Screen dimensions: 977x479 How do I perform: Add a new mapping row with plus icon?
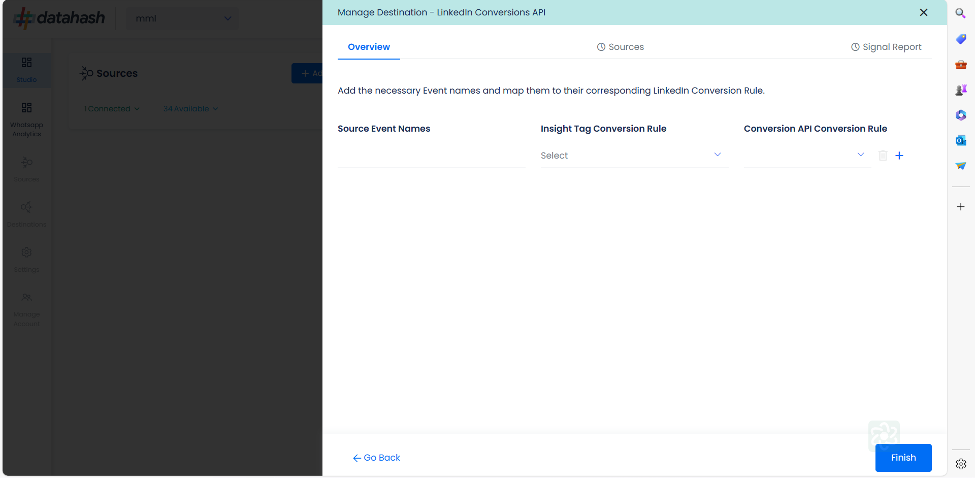[x=899, y=156]
